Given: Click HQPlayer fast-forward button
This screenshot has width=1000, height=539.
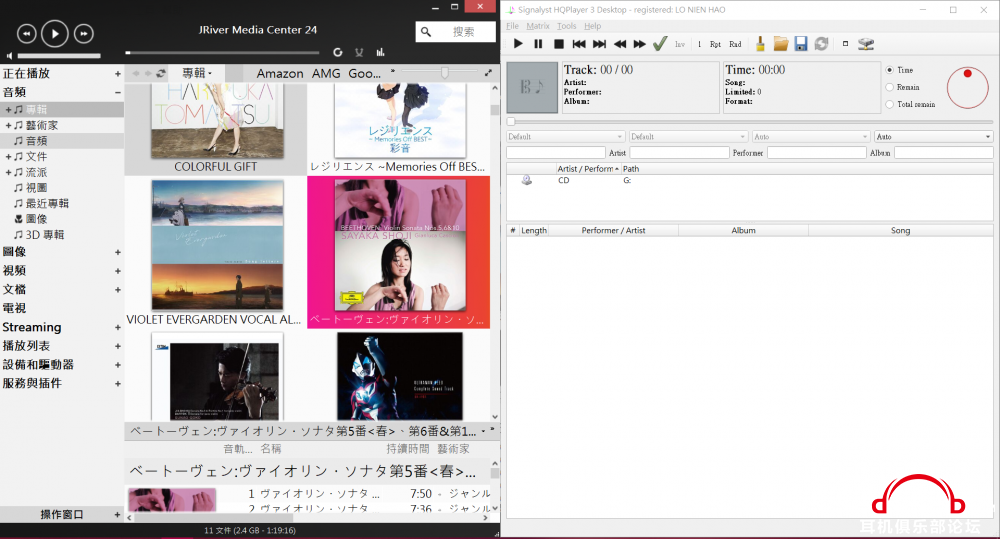Looking at the screenshot, I should (x=640, y=44).
